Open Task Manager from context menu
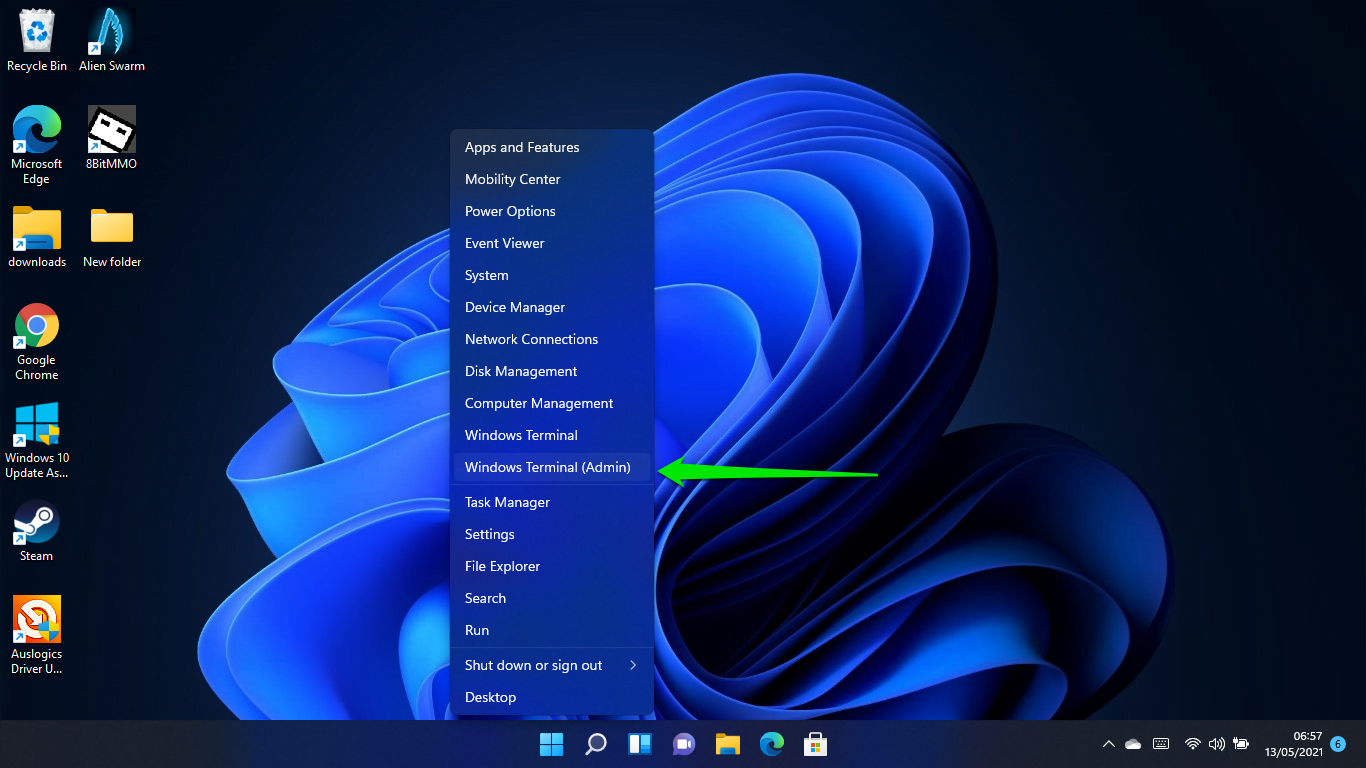This screenshot has height=768, width=1366. point(507,502)
